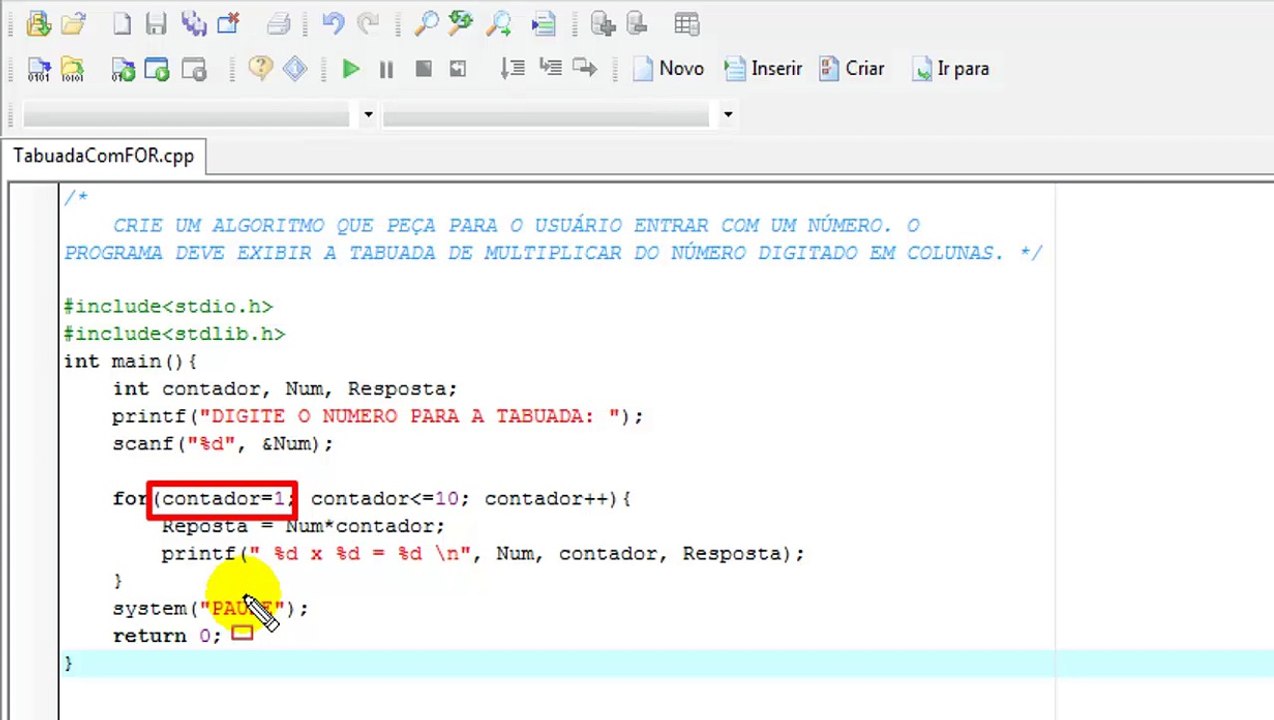Viewport: 1274px width, 720px height.
Task: Open Find with the magnifier icon
Action: 426,23
